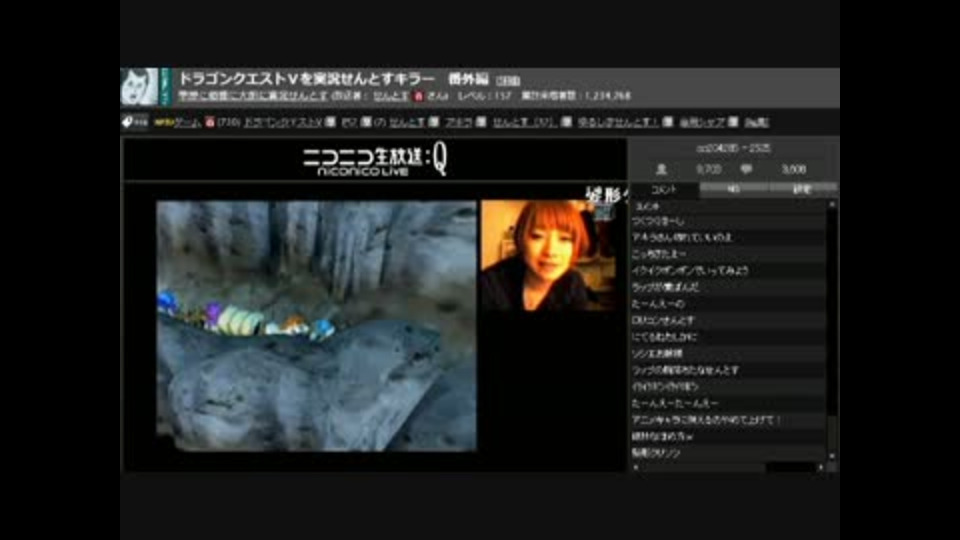Click the small badge after the title 番外編
960x540 pixels.
pyautogui.click(x=508, y=80)
